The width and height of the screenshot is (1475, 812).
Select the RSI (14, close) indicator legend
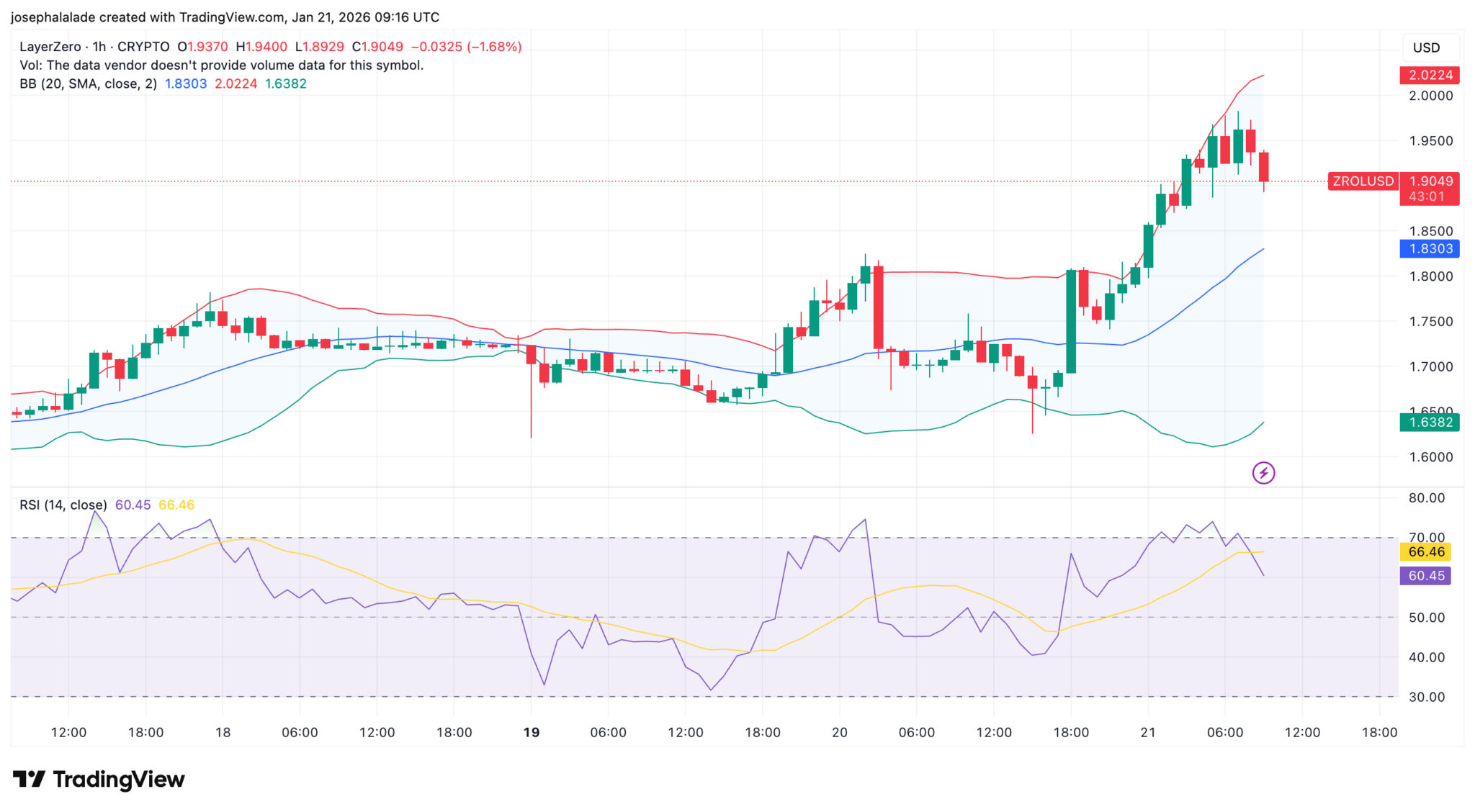click(x=63, y=505)
